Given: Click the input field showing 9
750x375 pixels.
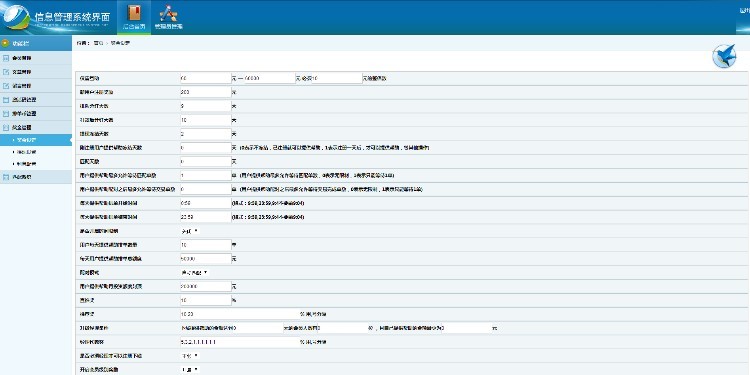Looking at the screenshot, I should 206,106.
